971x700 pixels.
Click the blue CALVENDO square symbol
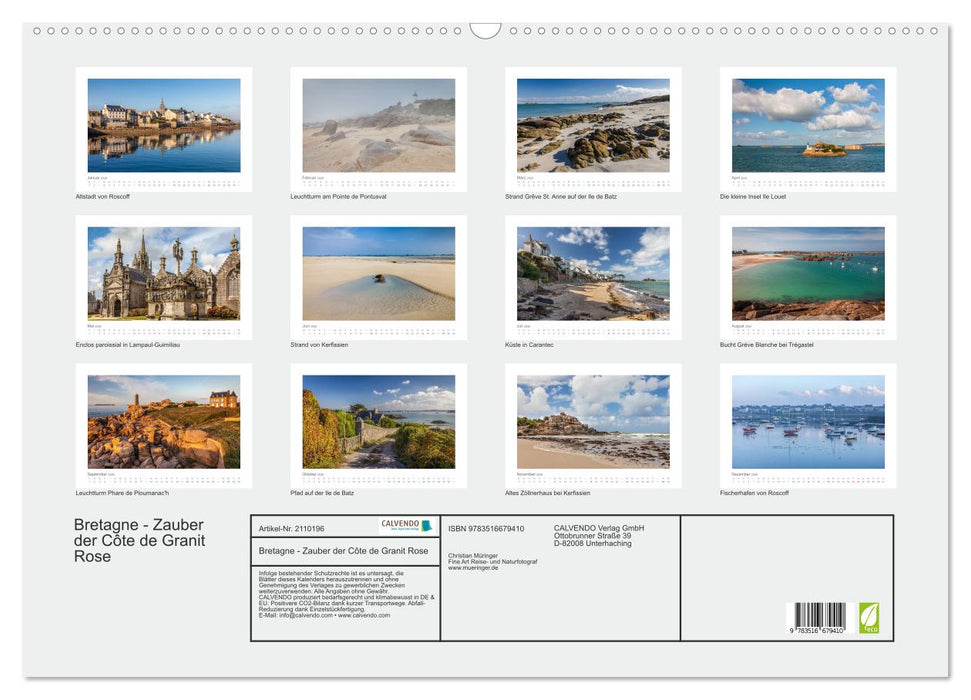pos(425,526)
